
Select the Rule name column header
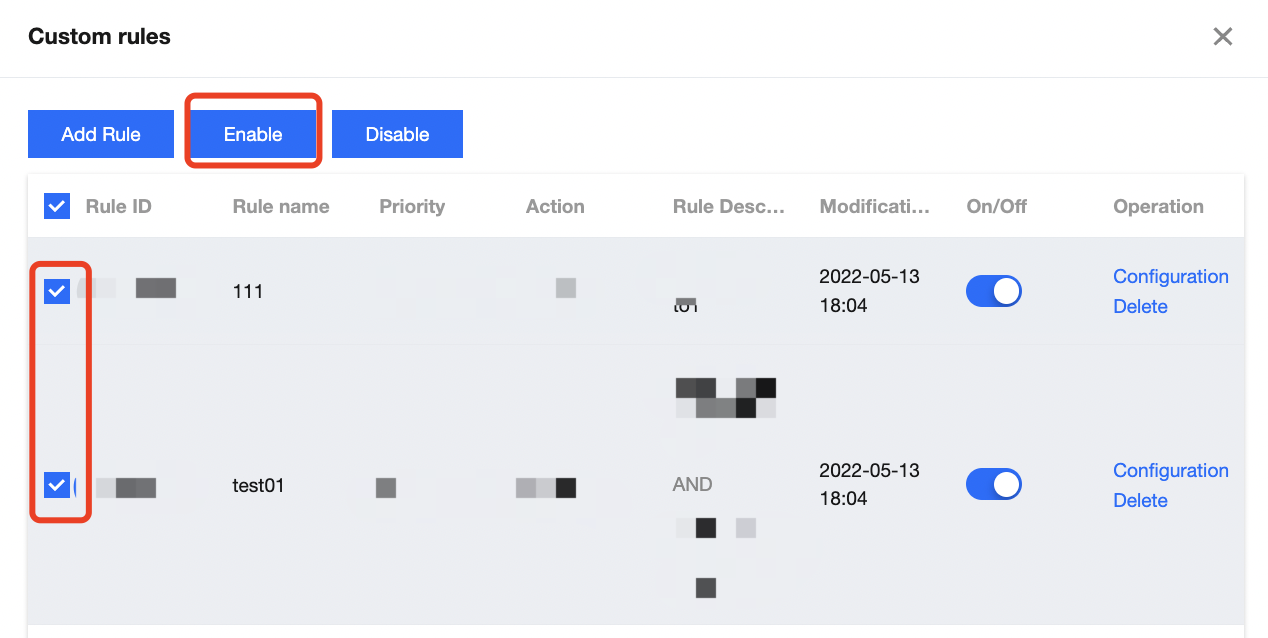281,207
